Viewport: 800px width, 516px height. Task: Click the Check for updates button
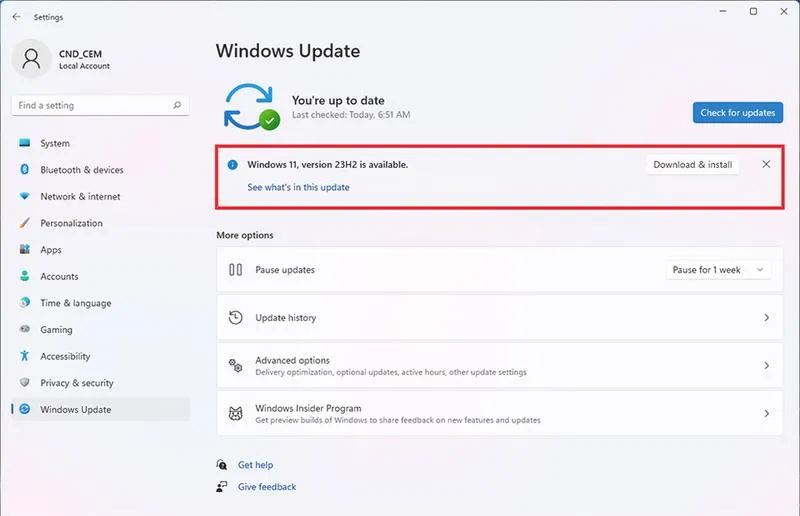(x=738, y=113)
